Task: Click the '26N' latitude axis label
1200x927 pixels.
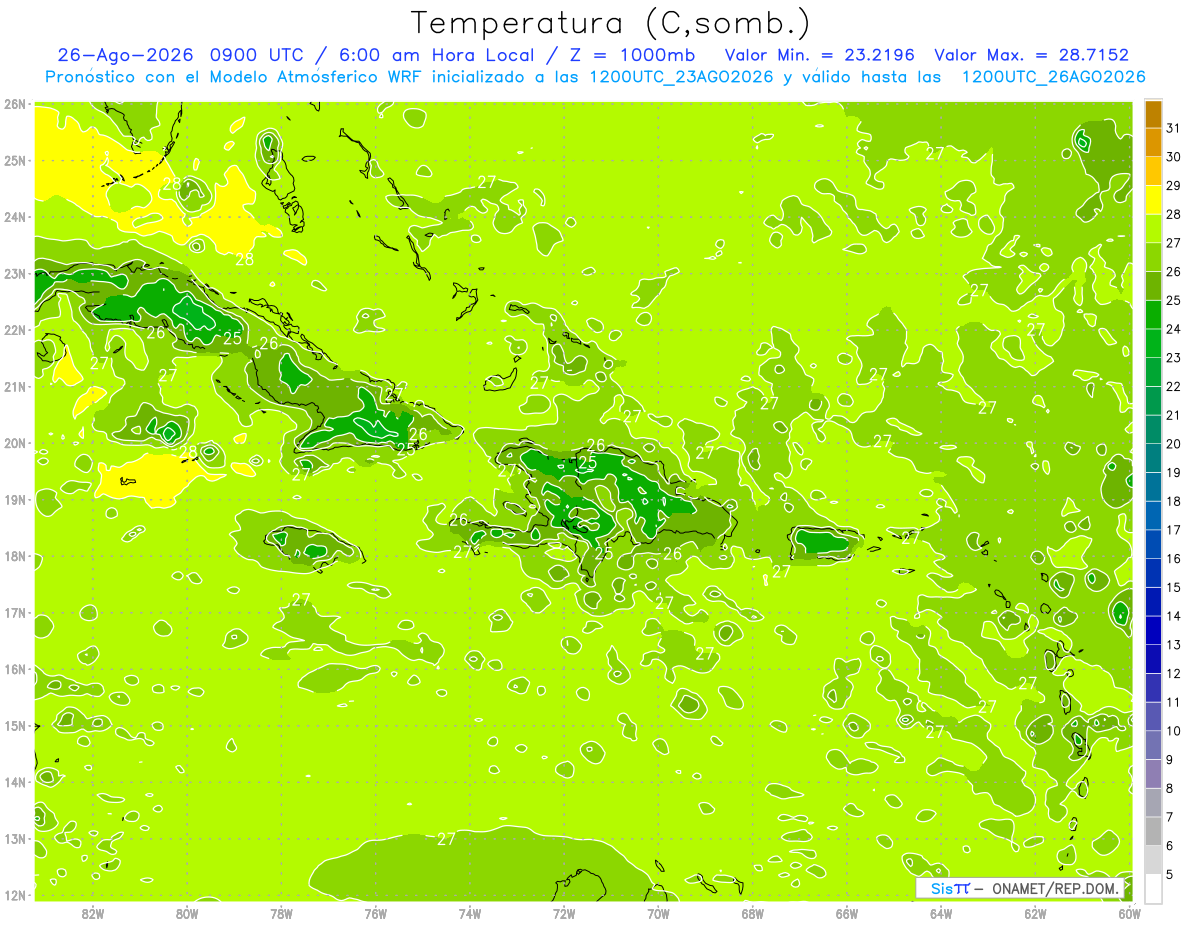Action: coord(15,104)
